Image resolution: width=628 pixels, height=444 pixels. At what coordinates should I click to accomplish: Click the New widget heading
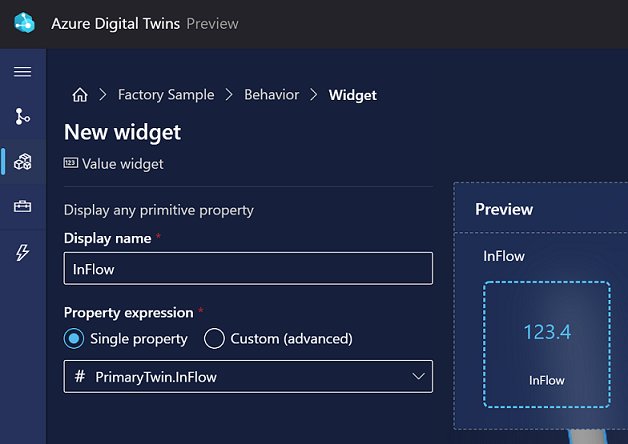(x=122, y=133)
